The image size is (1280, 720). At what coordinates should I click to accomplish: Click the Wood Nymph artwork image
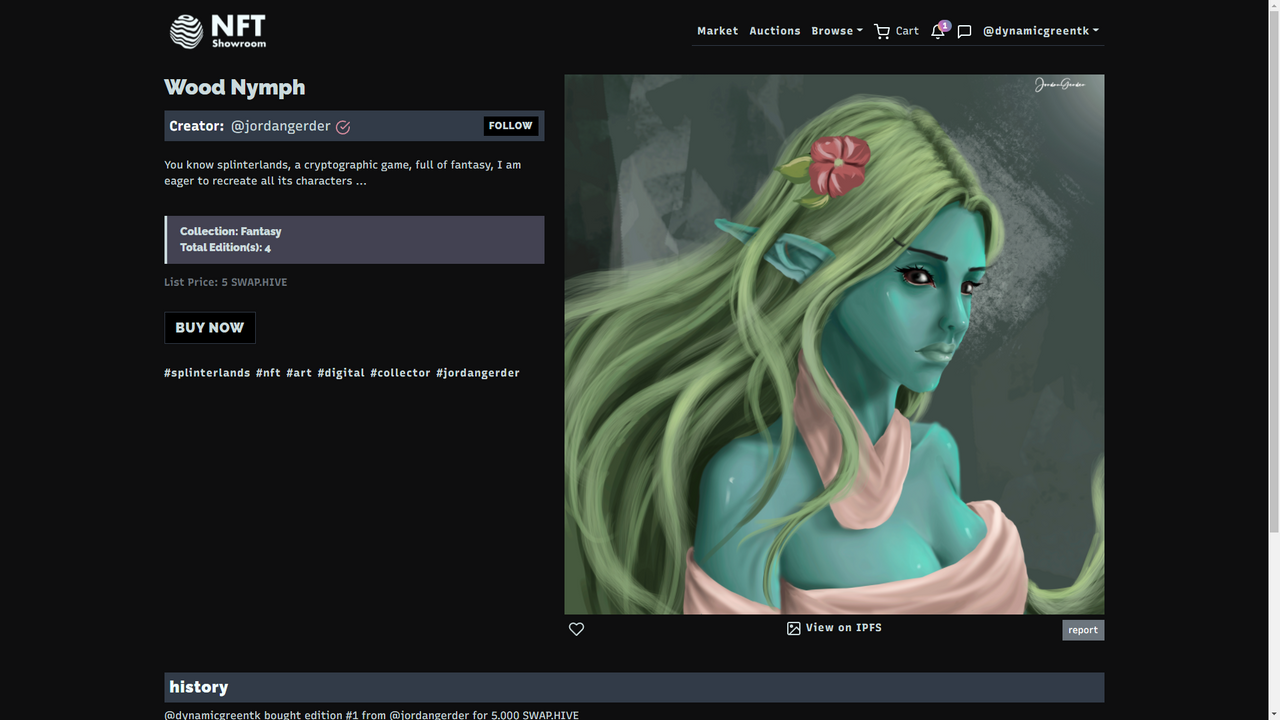834,344
